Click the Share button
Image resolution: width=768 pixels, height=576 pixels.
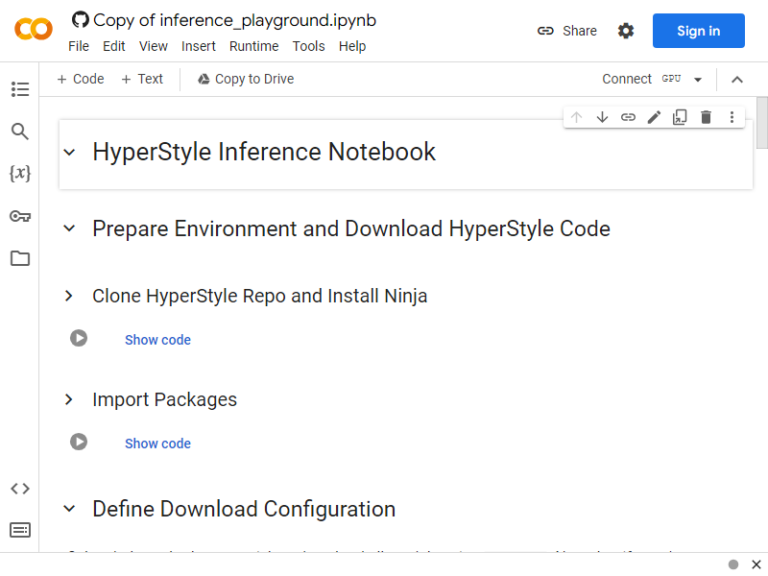[567, 31]
